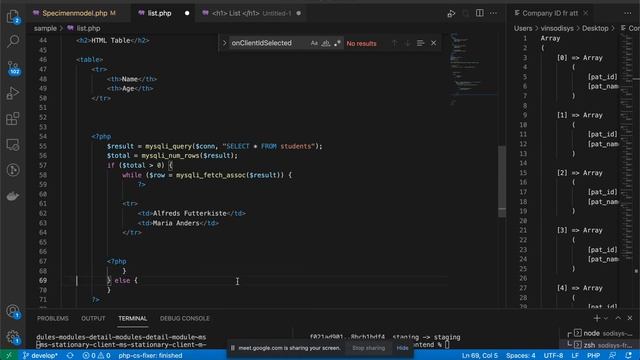Open the new terminal launch profile dropdown

click(x=606, y=318)
